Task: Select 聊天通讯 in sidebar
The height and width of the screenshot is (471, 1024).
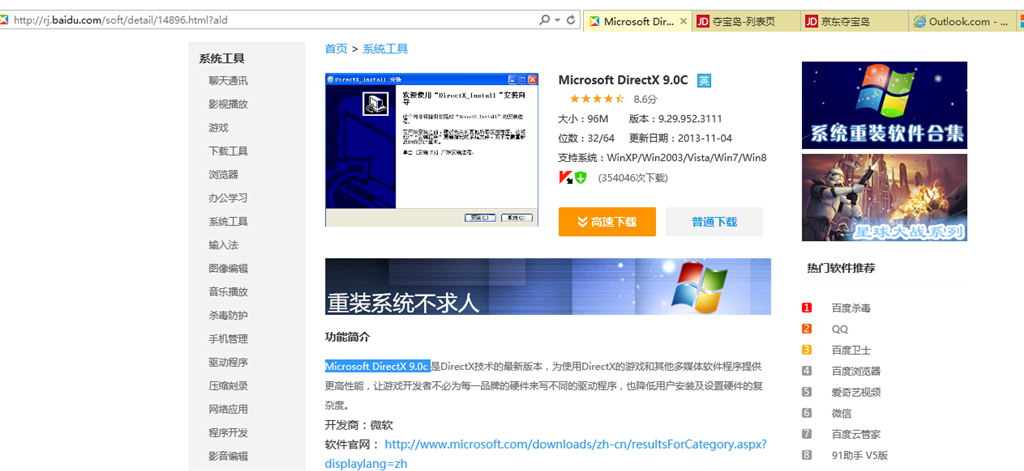Action: tap(228, 81)
